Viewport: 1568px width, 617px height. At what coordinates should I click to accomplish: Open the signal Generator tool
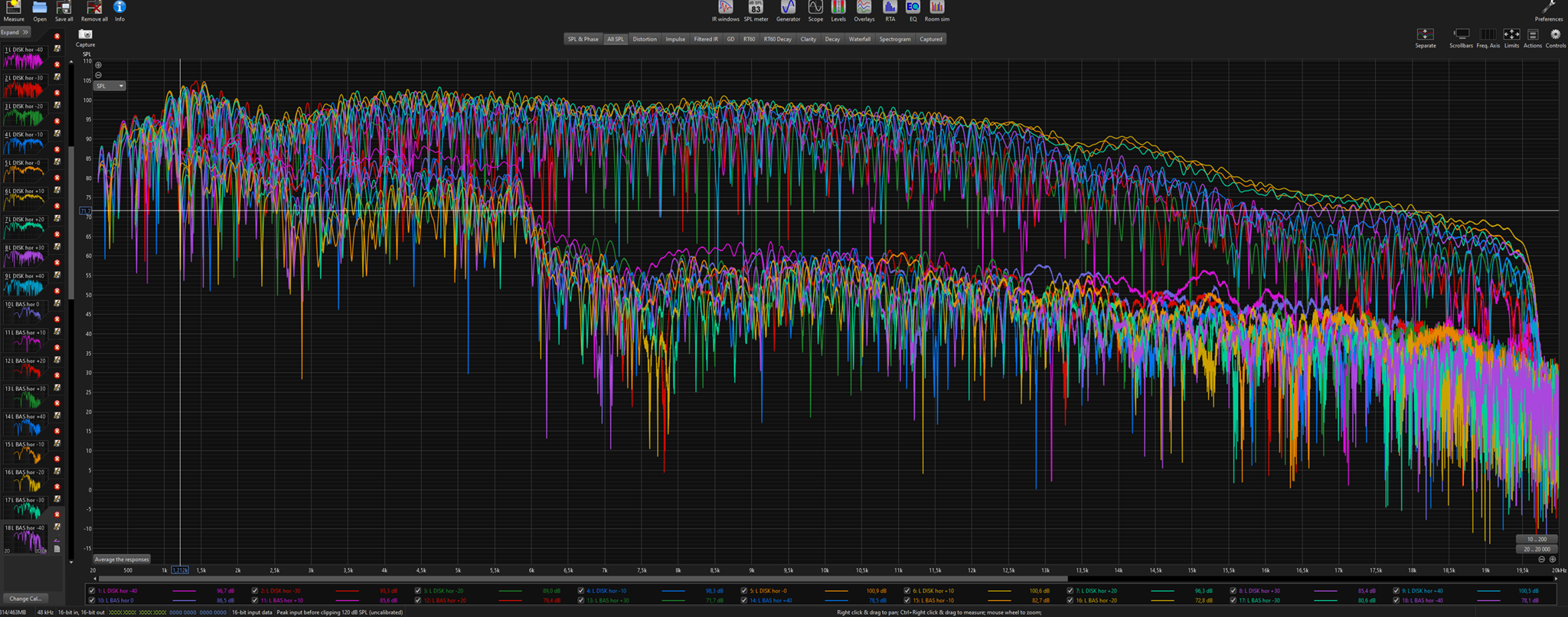[788, 10]
